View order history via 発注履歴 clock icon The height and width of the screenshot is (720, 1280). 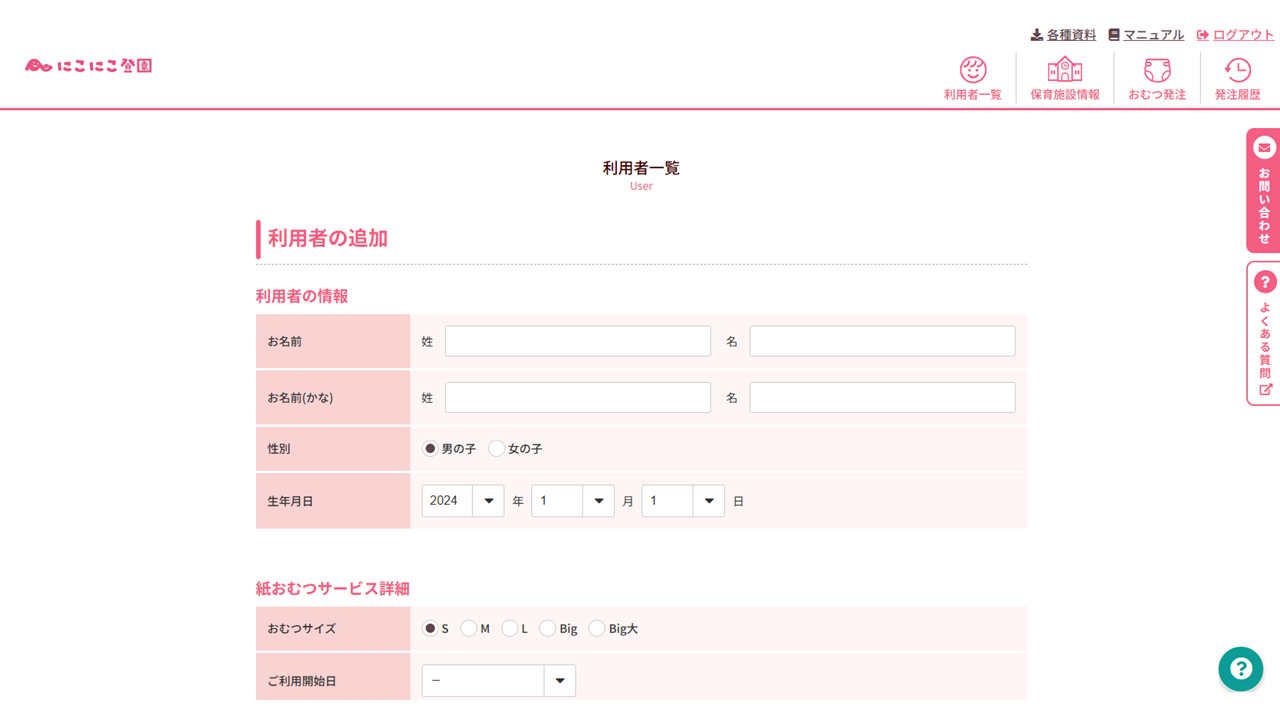pyautogui.click(x=1237, y=70)
